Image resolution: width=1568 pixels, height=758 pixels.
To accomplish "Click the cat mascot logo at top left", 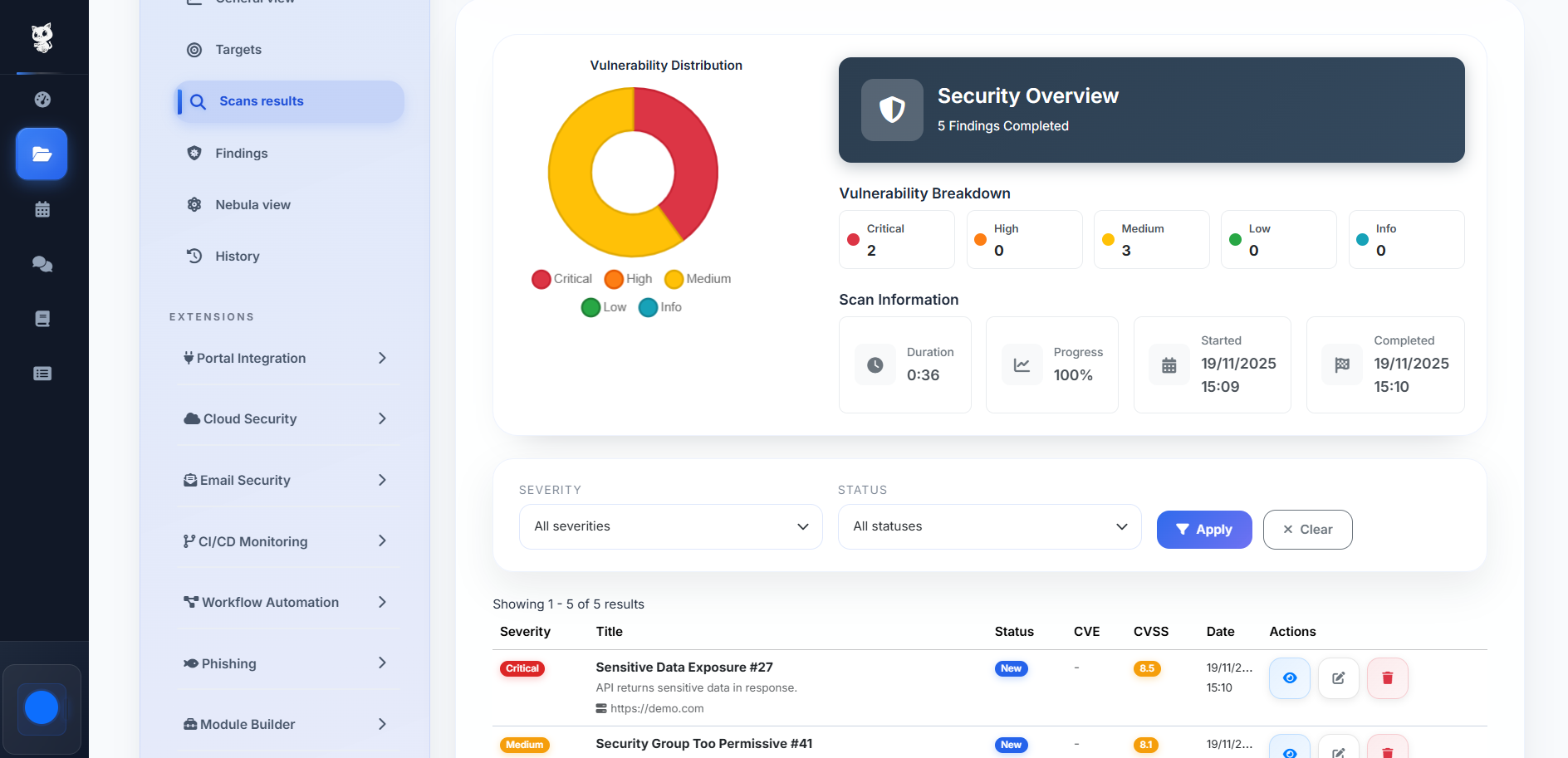I will coord(42,37).
